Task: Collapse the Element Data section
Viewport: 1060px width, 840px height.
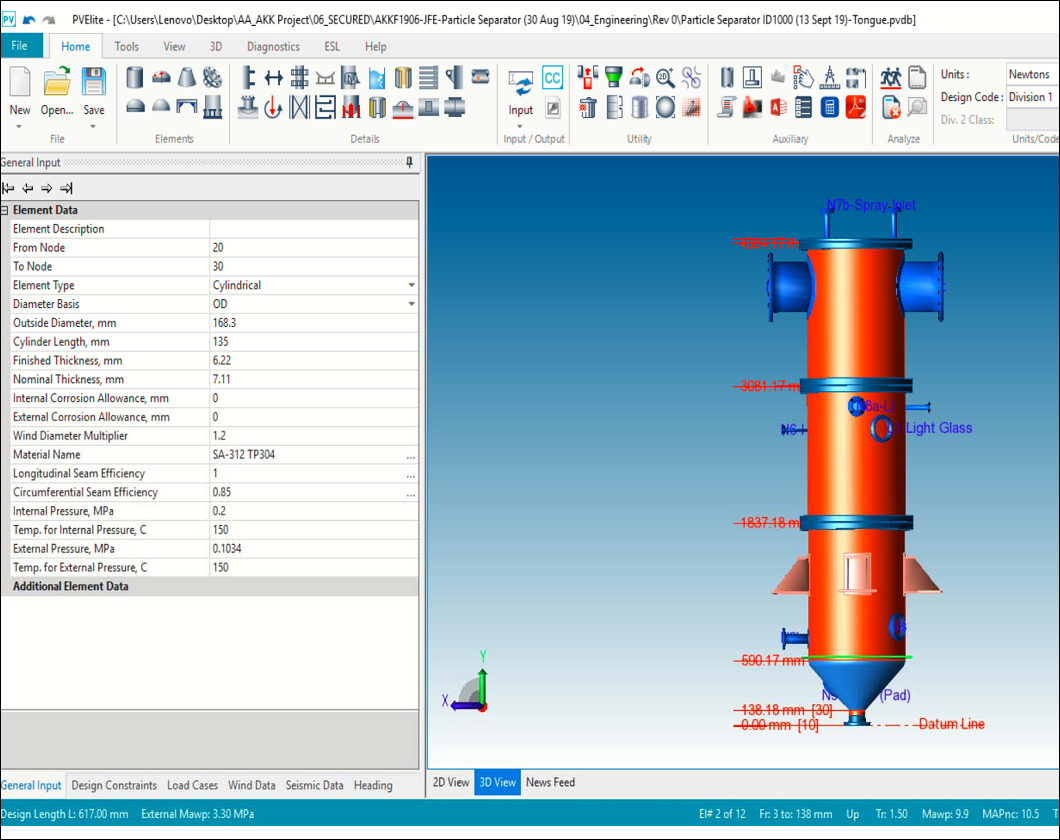Action: point(6,210)
